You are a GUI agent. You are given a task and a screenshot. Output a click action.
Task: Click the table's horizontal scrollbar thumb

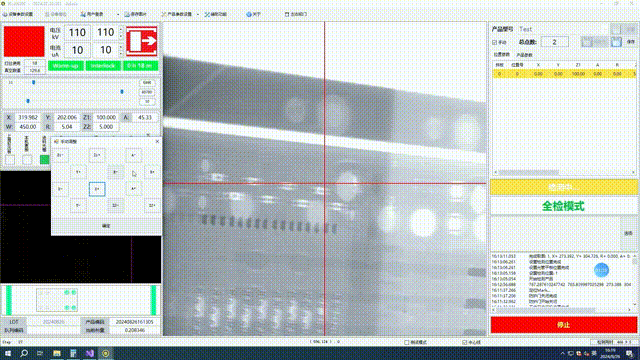point(529,172)
